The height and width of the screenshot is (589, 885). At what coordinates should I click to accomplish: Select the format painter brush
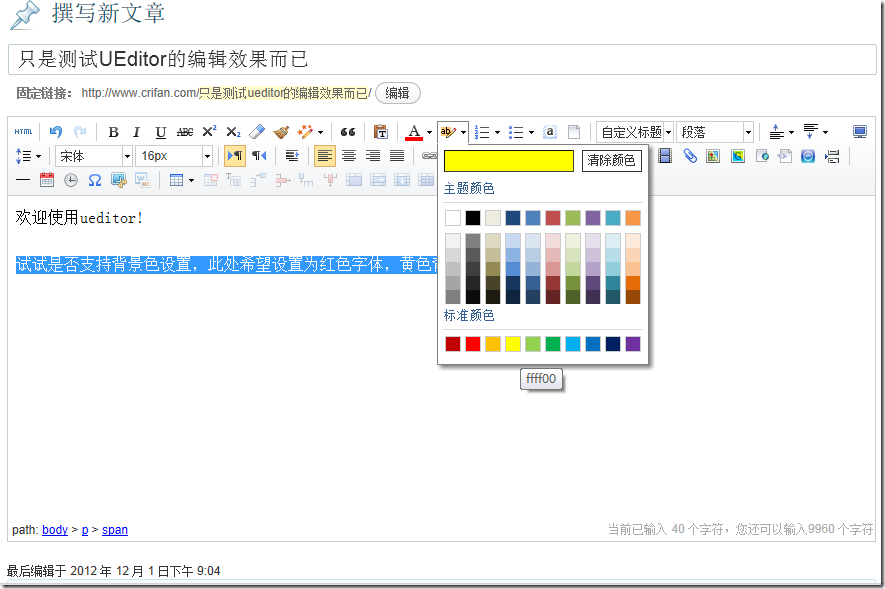pyautogui.click(x=281, y=132)
